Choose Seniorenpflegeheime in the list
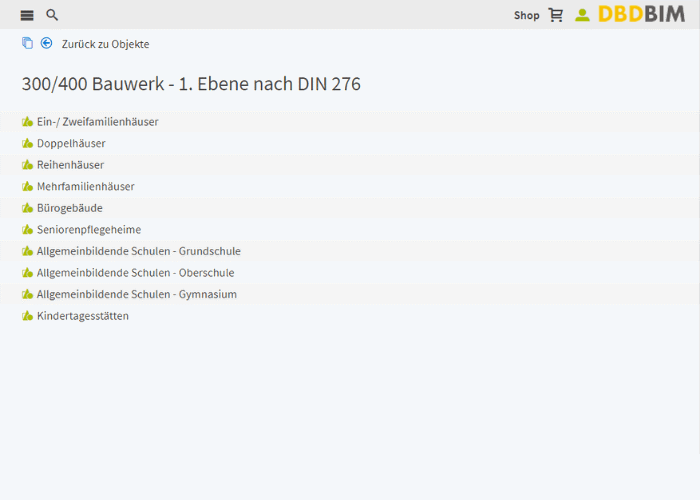The height and width of the screenshot is (500, 700). point(89,230)
